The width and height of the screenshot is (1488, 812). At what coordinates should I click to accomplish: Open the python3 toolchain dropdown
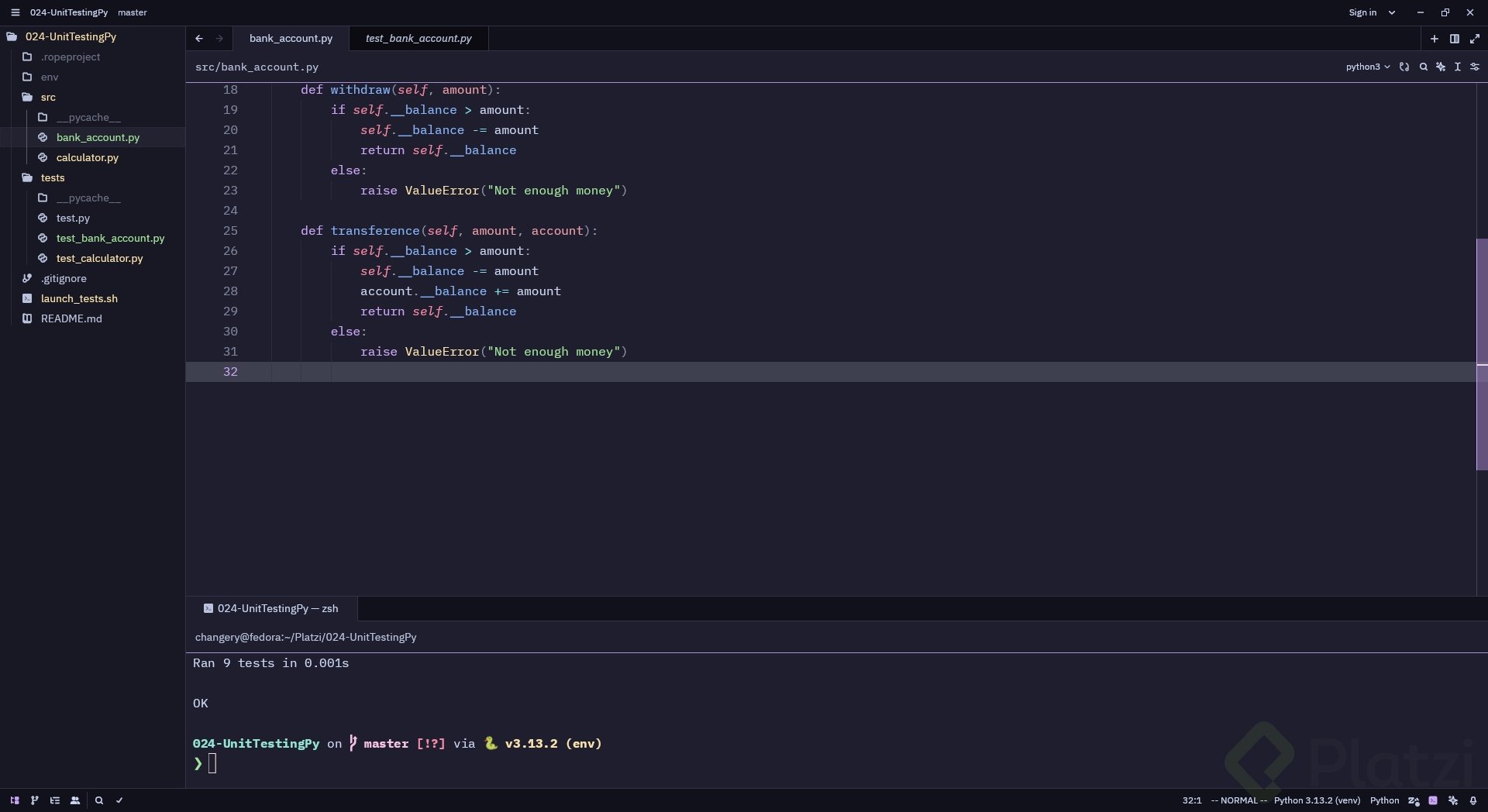1368,67
